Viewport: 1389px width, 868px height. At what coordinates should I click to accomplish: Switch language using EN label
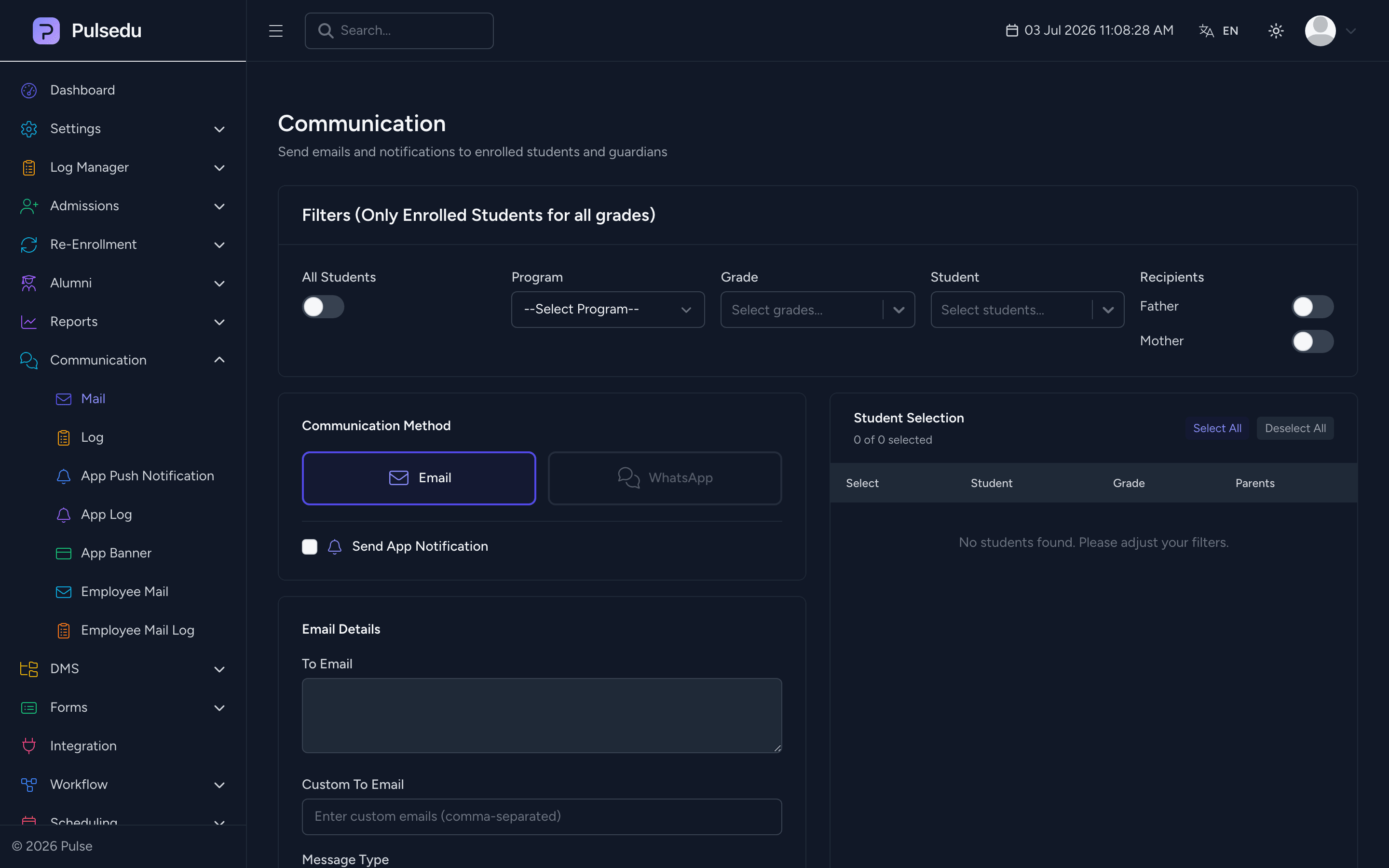pos(1230,31)
